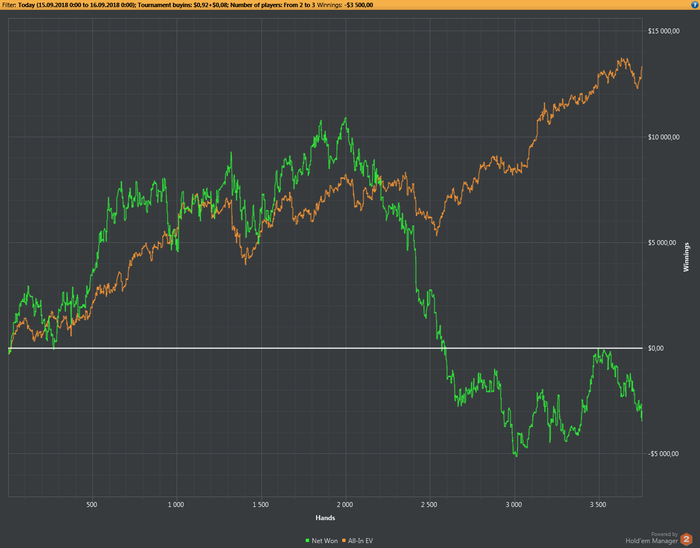This screenshot has height=548, width=700.
Task: Click the 3 500 hands axis tick label
Action: [x=598, y=505]
